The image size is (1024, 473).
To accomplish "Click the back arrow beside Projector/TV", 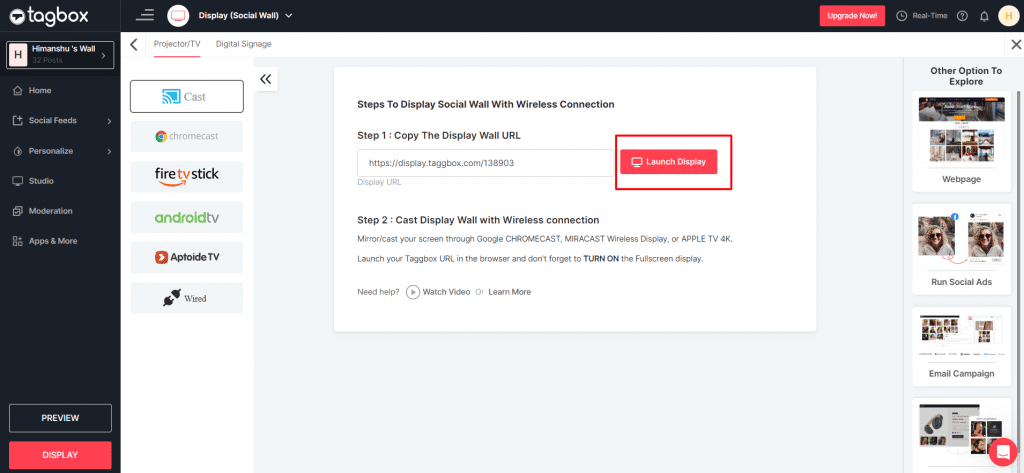I will coord(134,44).
